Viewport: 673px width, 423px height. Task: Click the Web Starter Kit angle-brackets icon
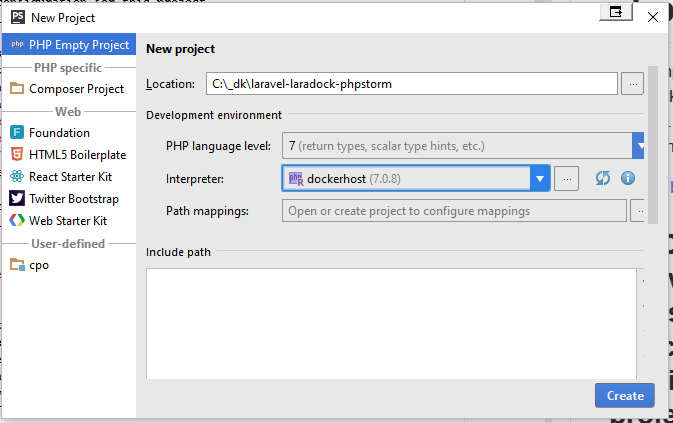click(x=17, y=220)
